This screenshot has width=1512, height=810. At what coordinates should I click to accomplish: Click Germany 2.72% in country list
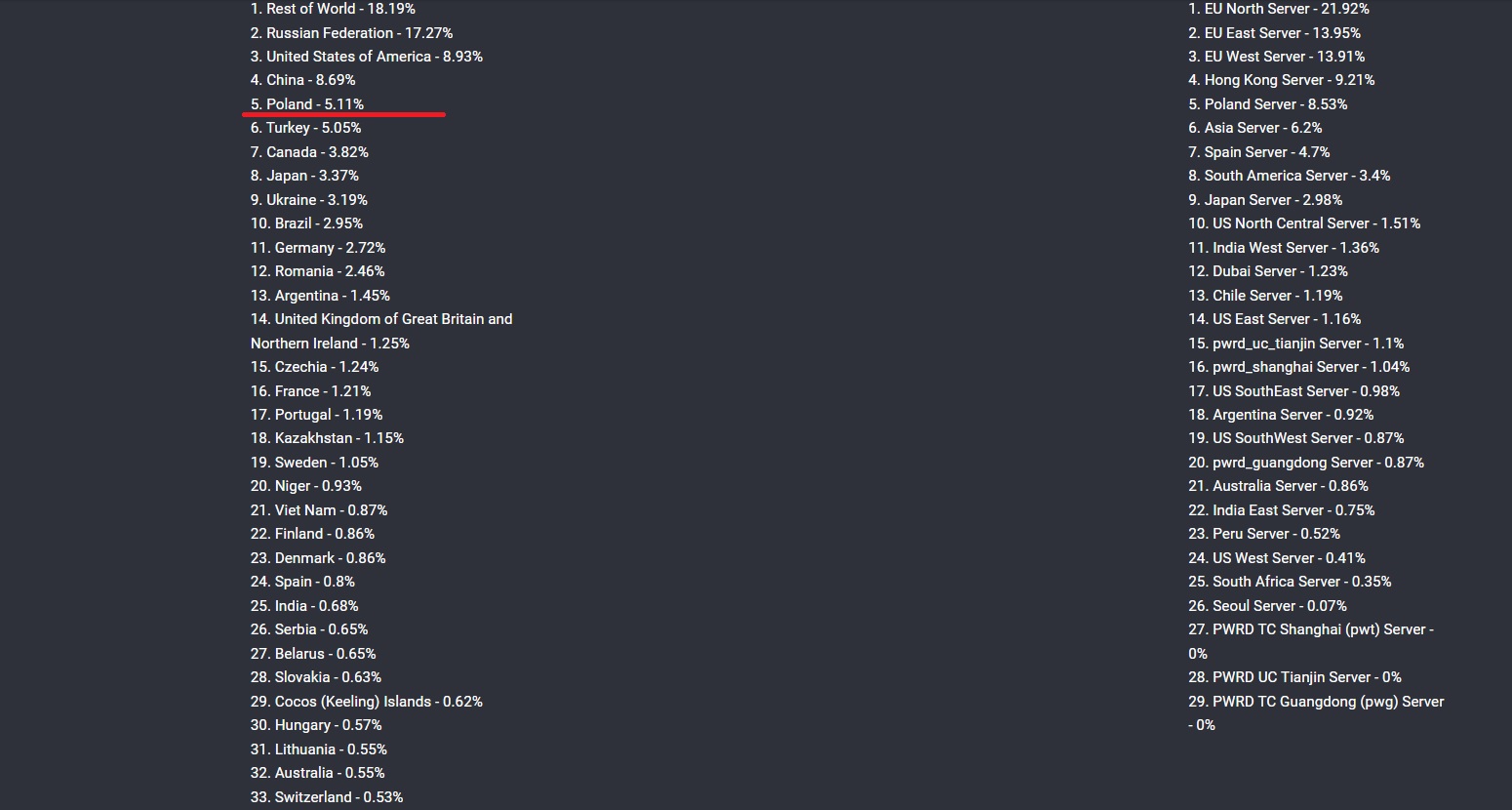click(x=318, y=248)
